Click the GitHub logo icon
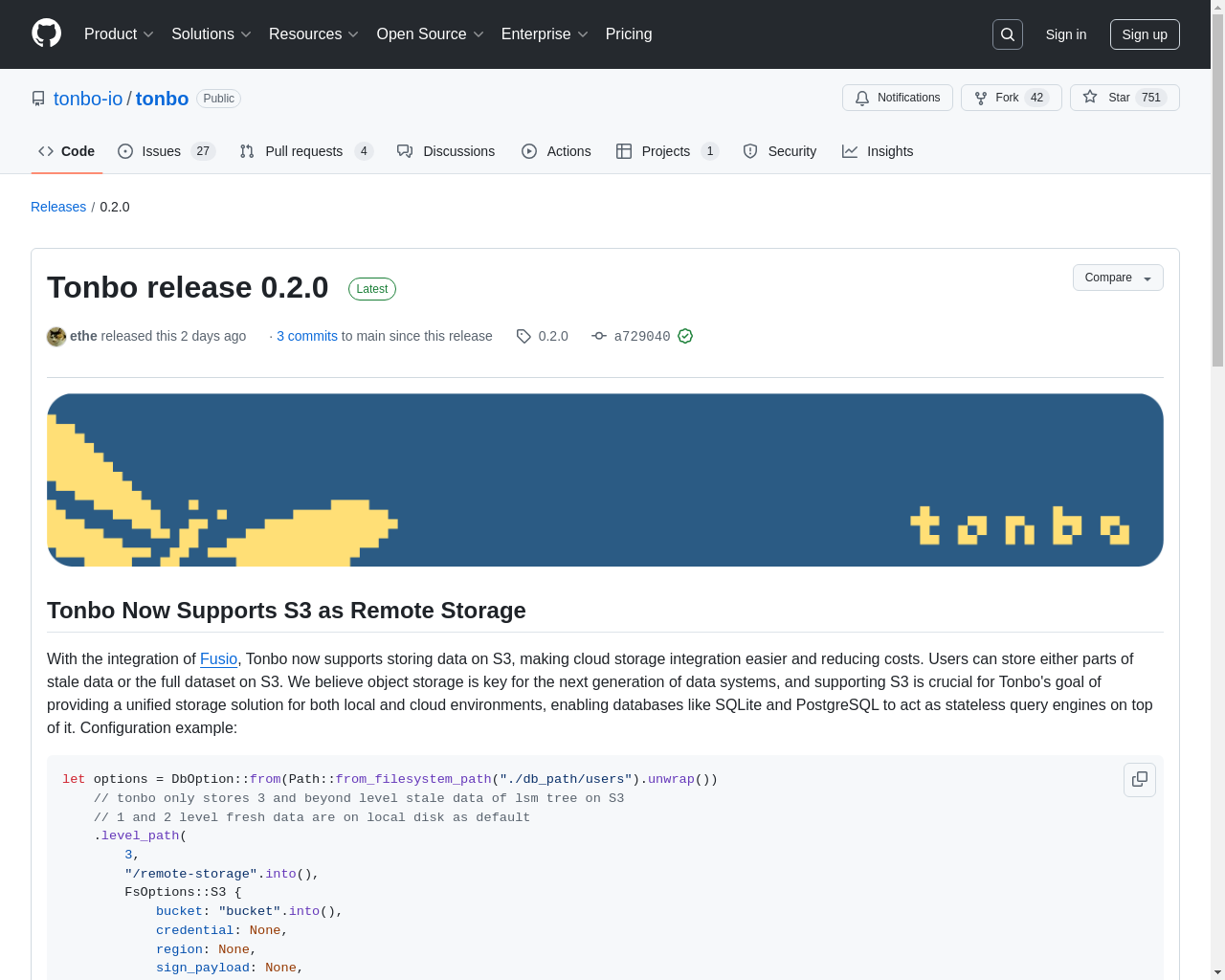 46,33
